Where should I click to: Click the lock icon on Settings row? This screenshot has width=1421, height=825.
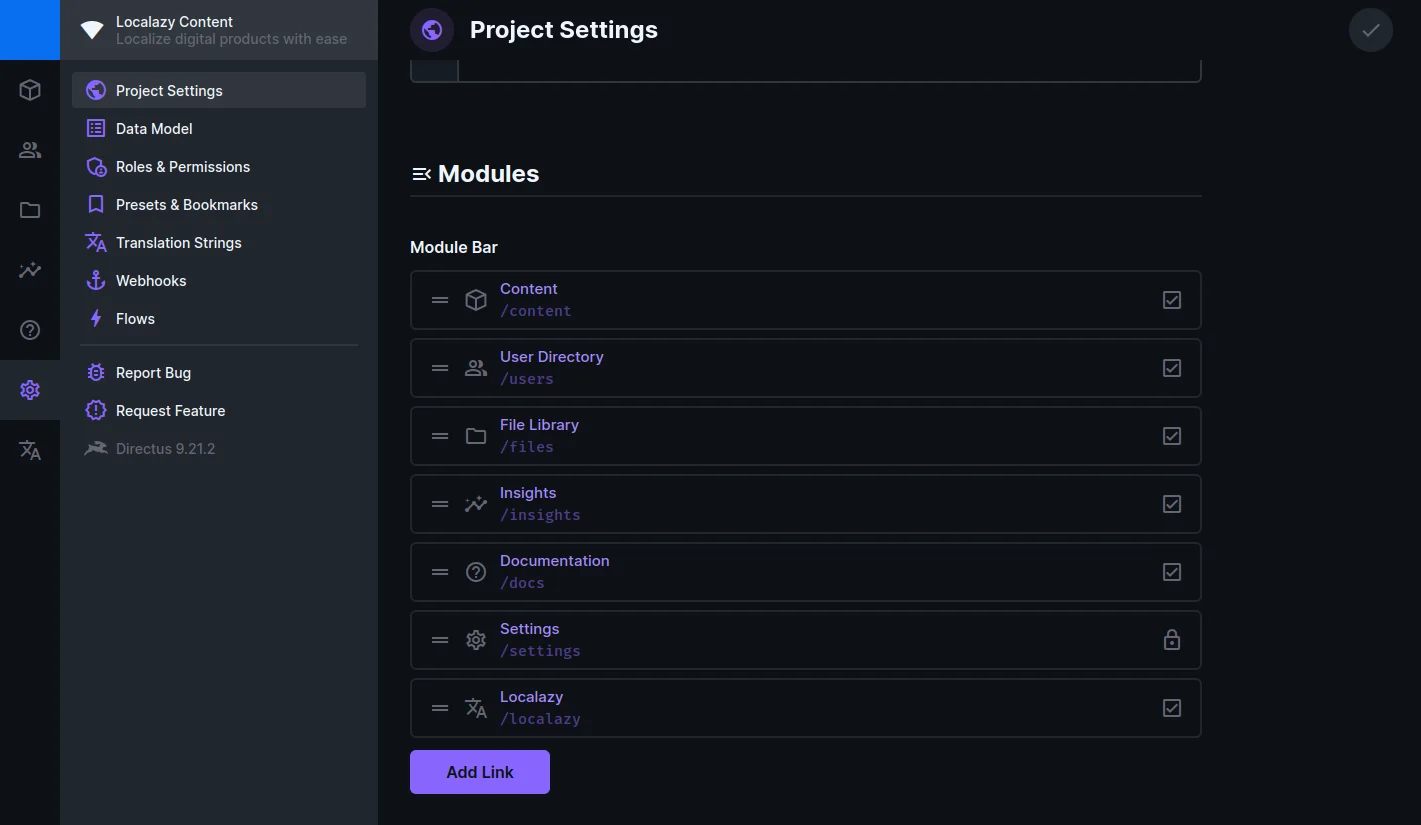point(1172,640)
